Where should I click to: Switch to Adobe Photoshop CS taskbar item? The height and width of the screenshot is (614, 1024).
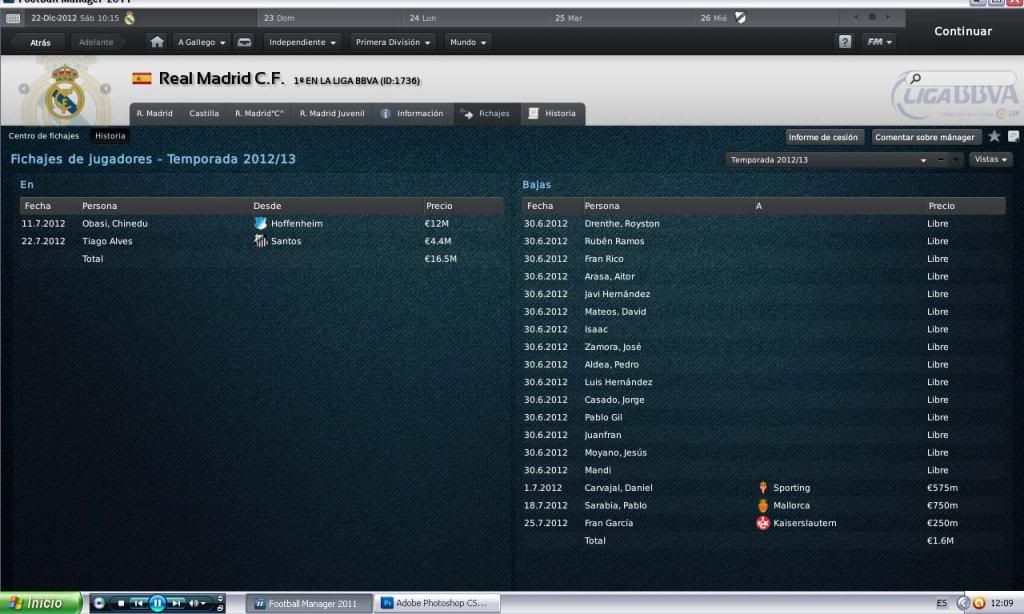click(436, 603)
